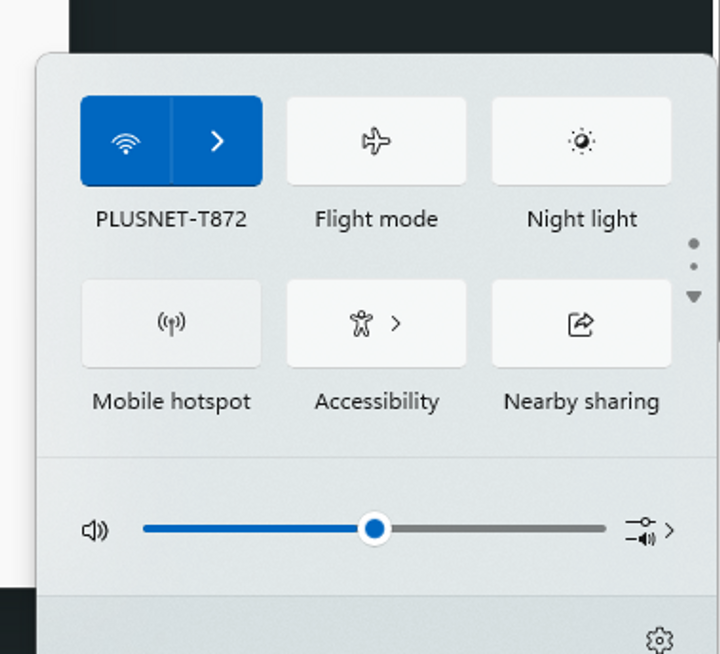The width and height of the screenshot is (720, 654).
Task: Click the Night light label
Action: (x=582, y=219)
